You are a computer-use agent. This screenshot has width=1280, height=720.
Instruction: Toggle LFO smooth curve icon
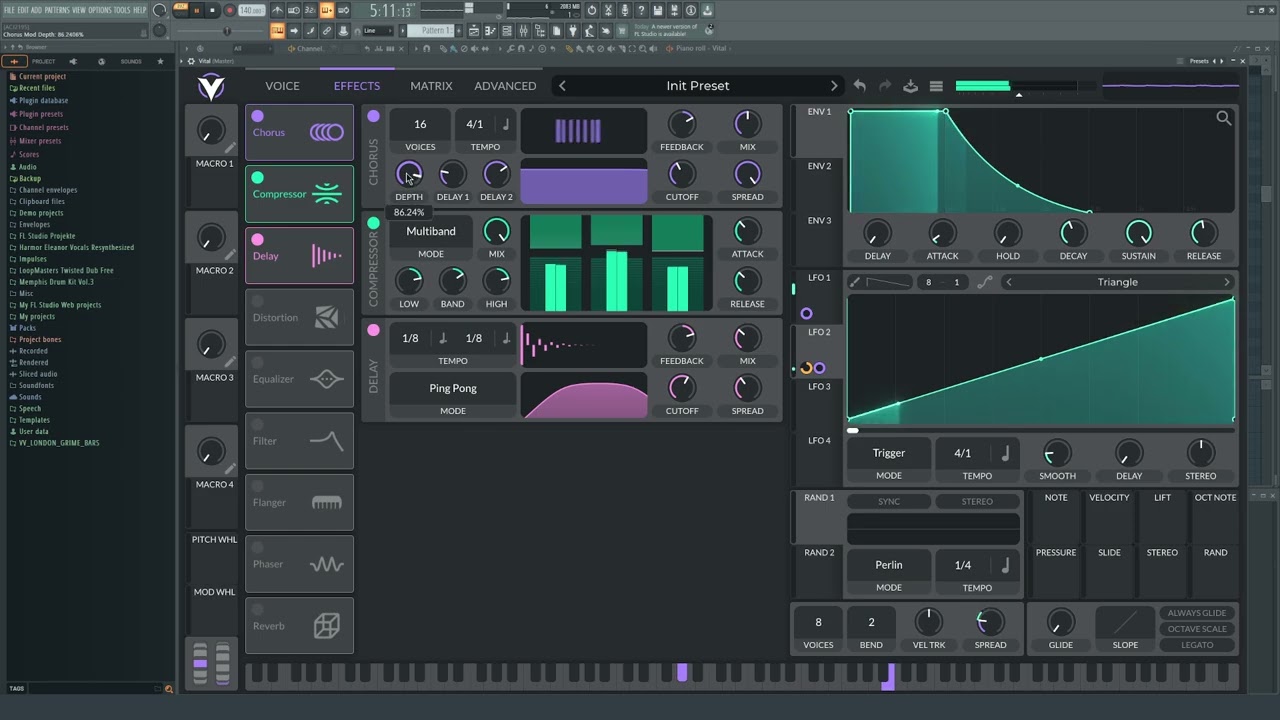click(985, 282)
